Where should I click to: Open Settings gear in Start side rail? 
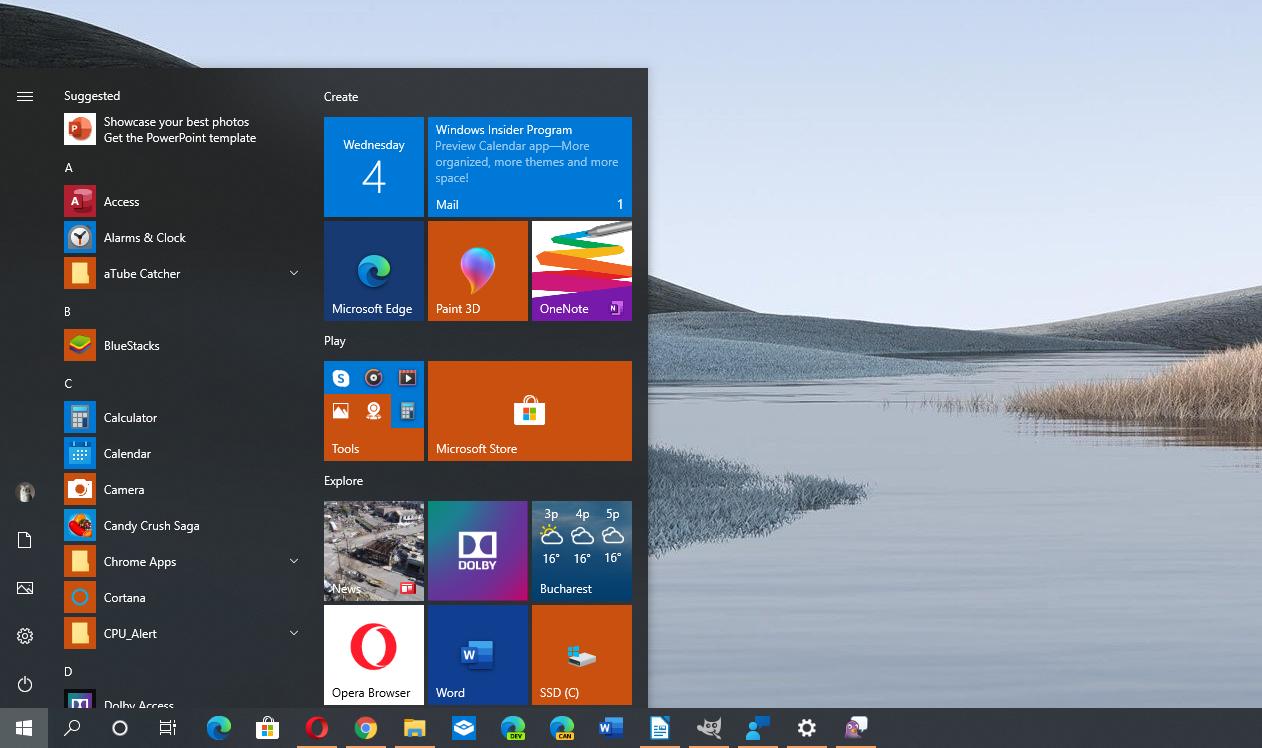(x=25, y=636)
